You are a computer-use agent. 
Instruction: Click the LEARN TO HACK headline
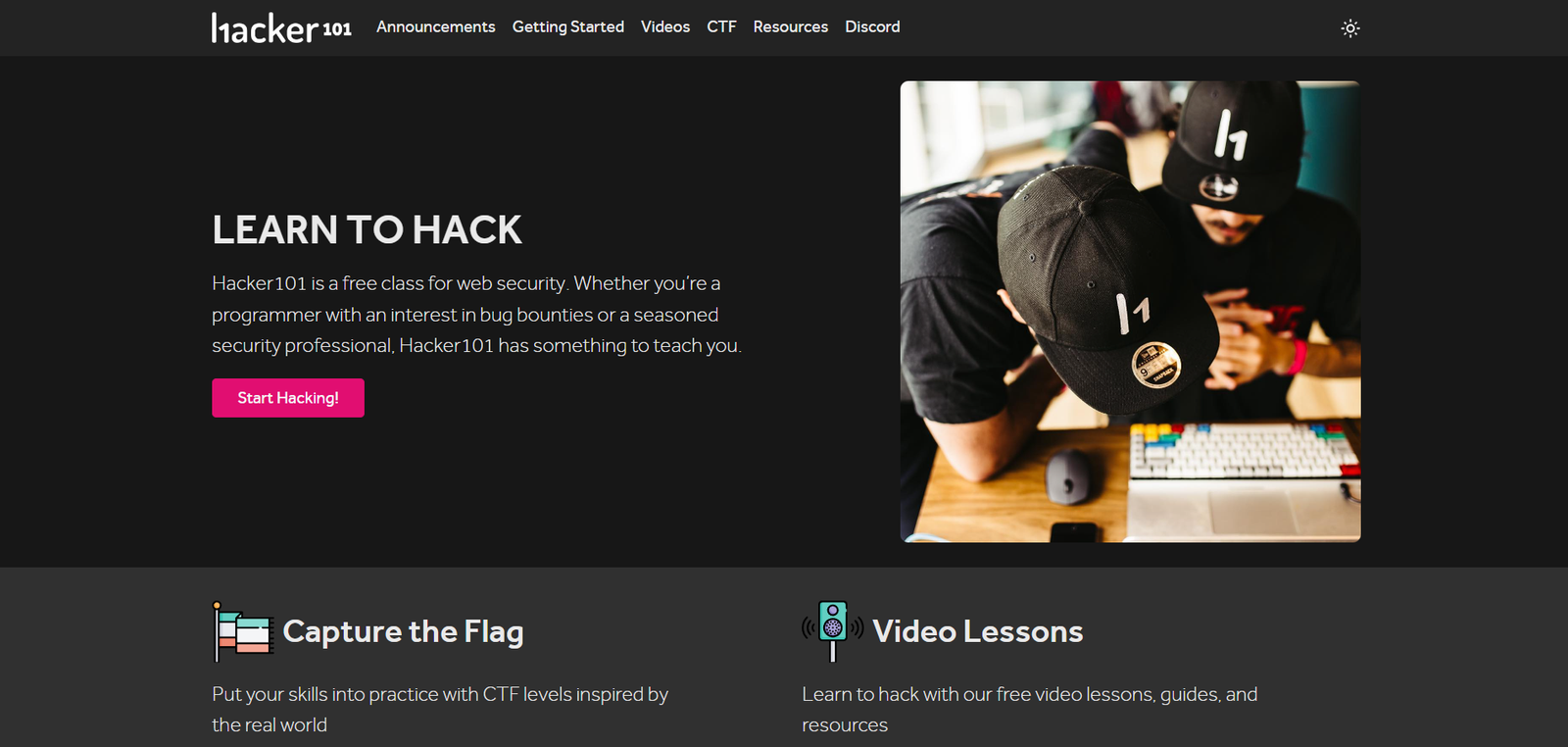click(367, 229)
